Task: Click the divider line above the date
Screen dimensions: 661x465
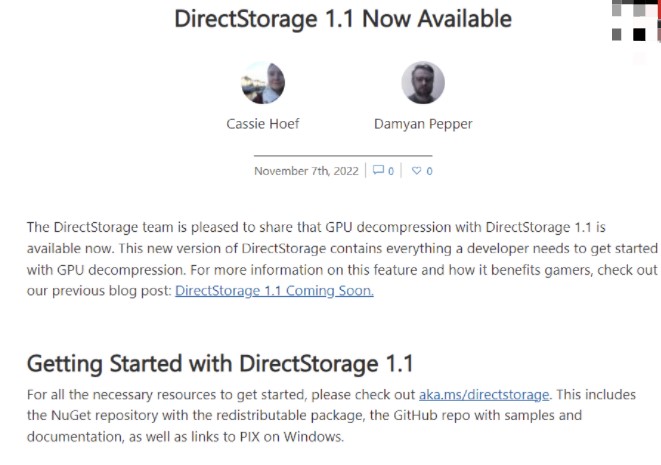Action: pos(343,156)
